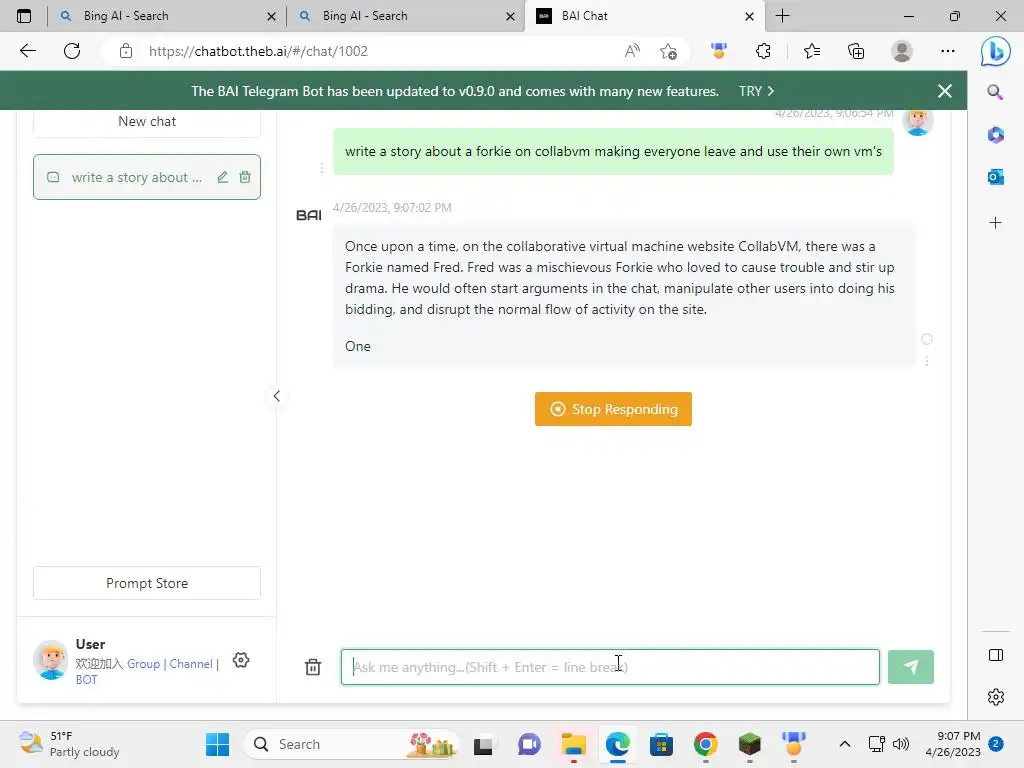Image resolution: width=1024 pixels, height=768 pixels.
Task: Select the BAI Chat tab
Action: (x=645, y=16)
